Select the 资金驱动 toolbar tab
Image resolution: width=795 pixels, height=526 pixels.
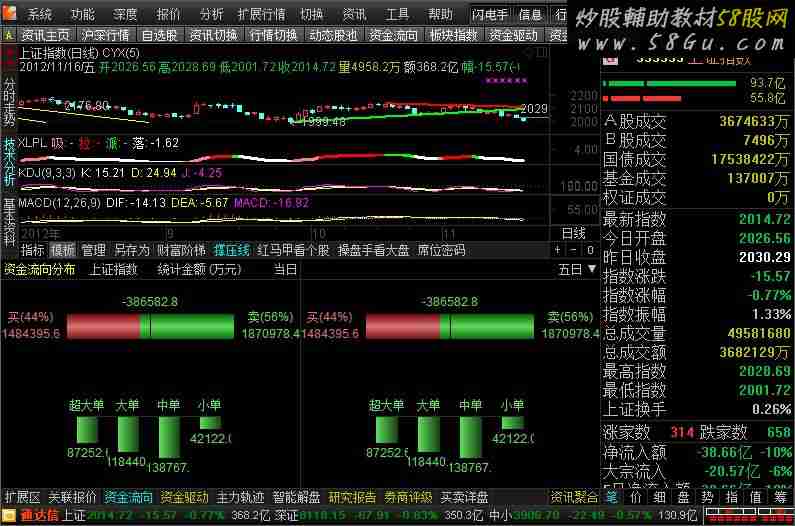[513, 36]
